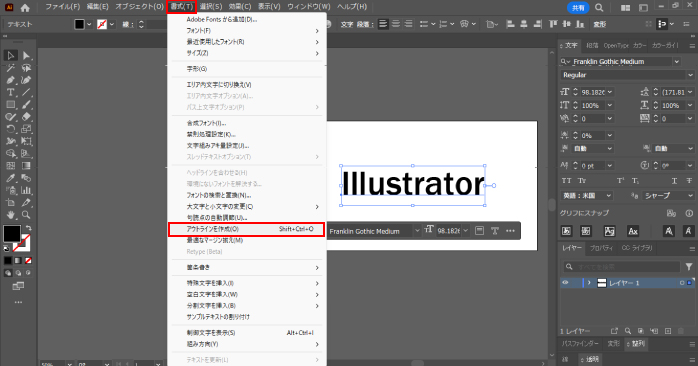Select the Curvature tool
The height and width of the screenshot is (366, 698).
26,80
